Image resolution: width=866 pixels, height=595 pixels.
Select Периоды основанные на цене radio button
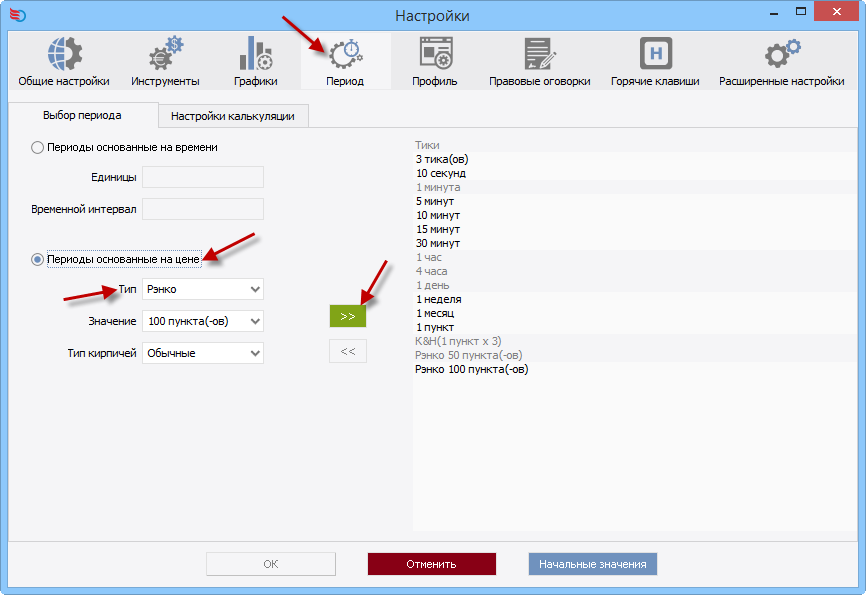coord(38,259)
